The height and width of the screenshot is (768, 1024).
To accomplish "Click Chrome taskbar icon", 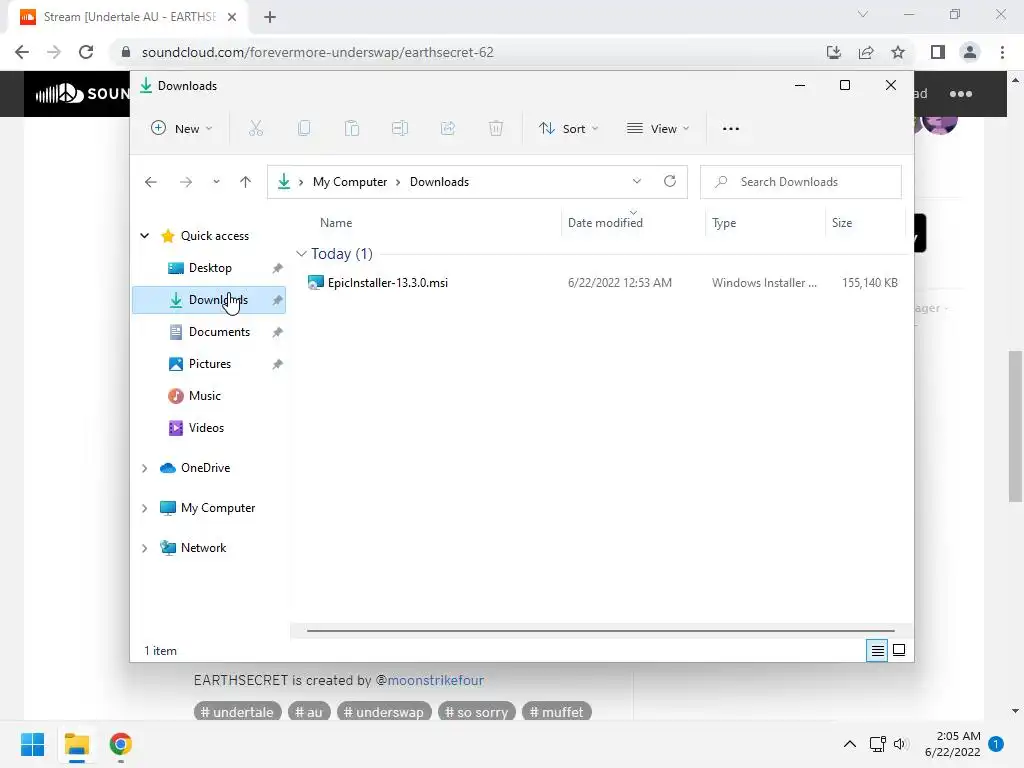I will pyautogui.click(x=121, y=744).
